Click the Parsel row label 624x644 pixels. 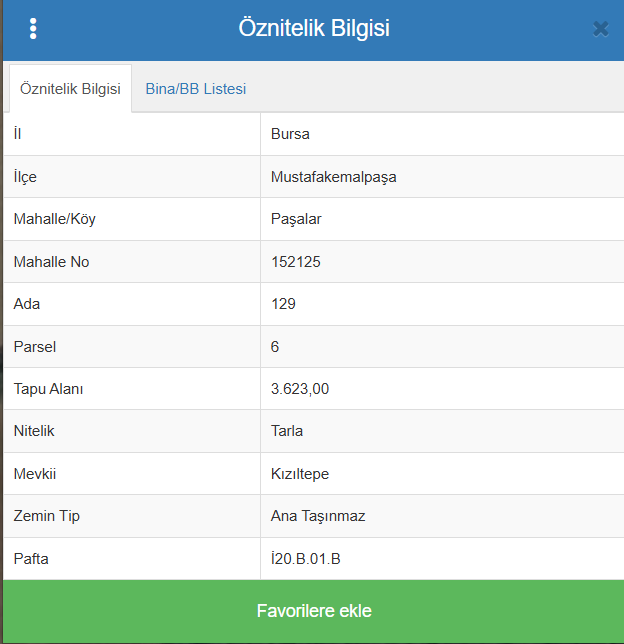tap(35, 347)
